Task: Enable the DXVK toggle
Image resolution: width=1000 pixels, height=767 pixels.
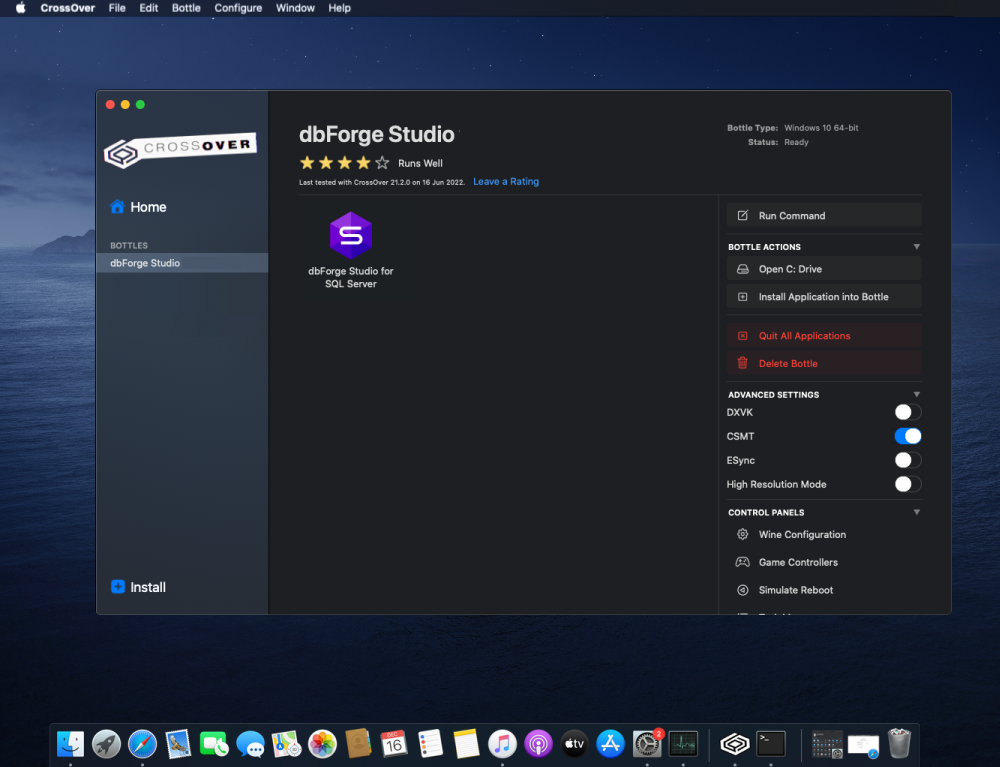Action: [907, 412]
